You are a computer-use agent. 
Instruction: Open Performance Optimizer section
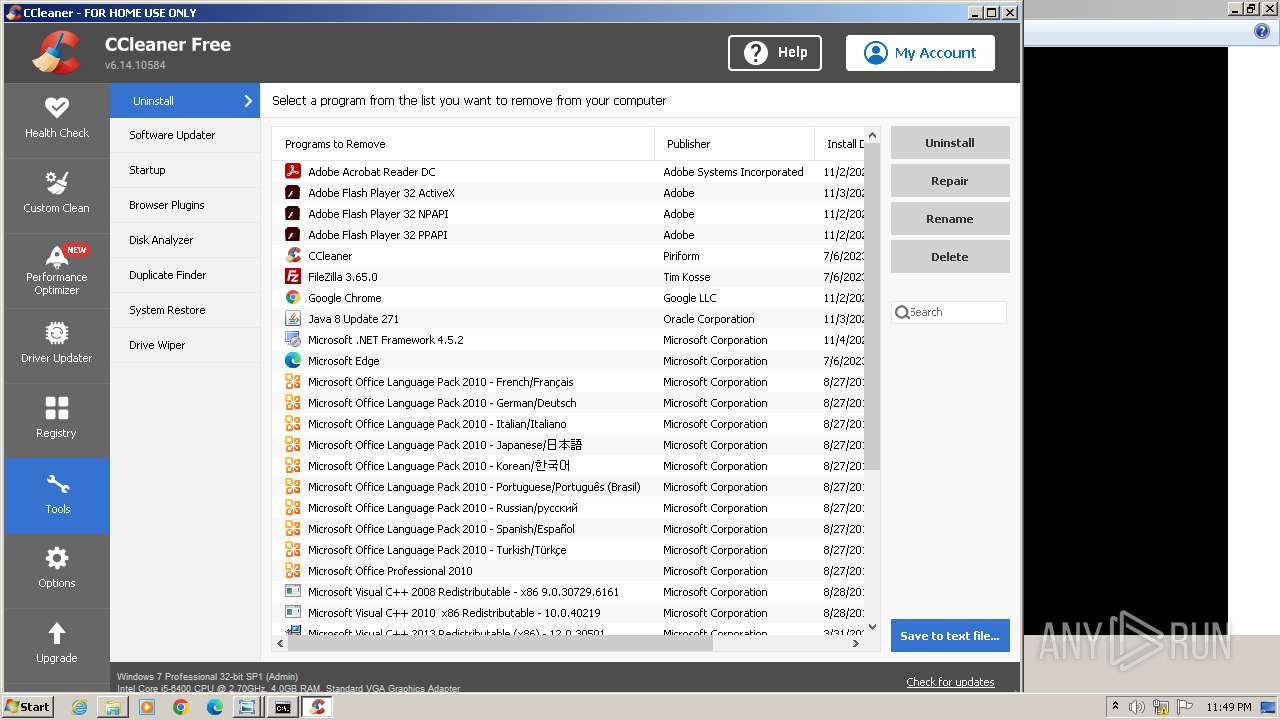click(57, 270)
